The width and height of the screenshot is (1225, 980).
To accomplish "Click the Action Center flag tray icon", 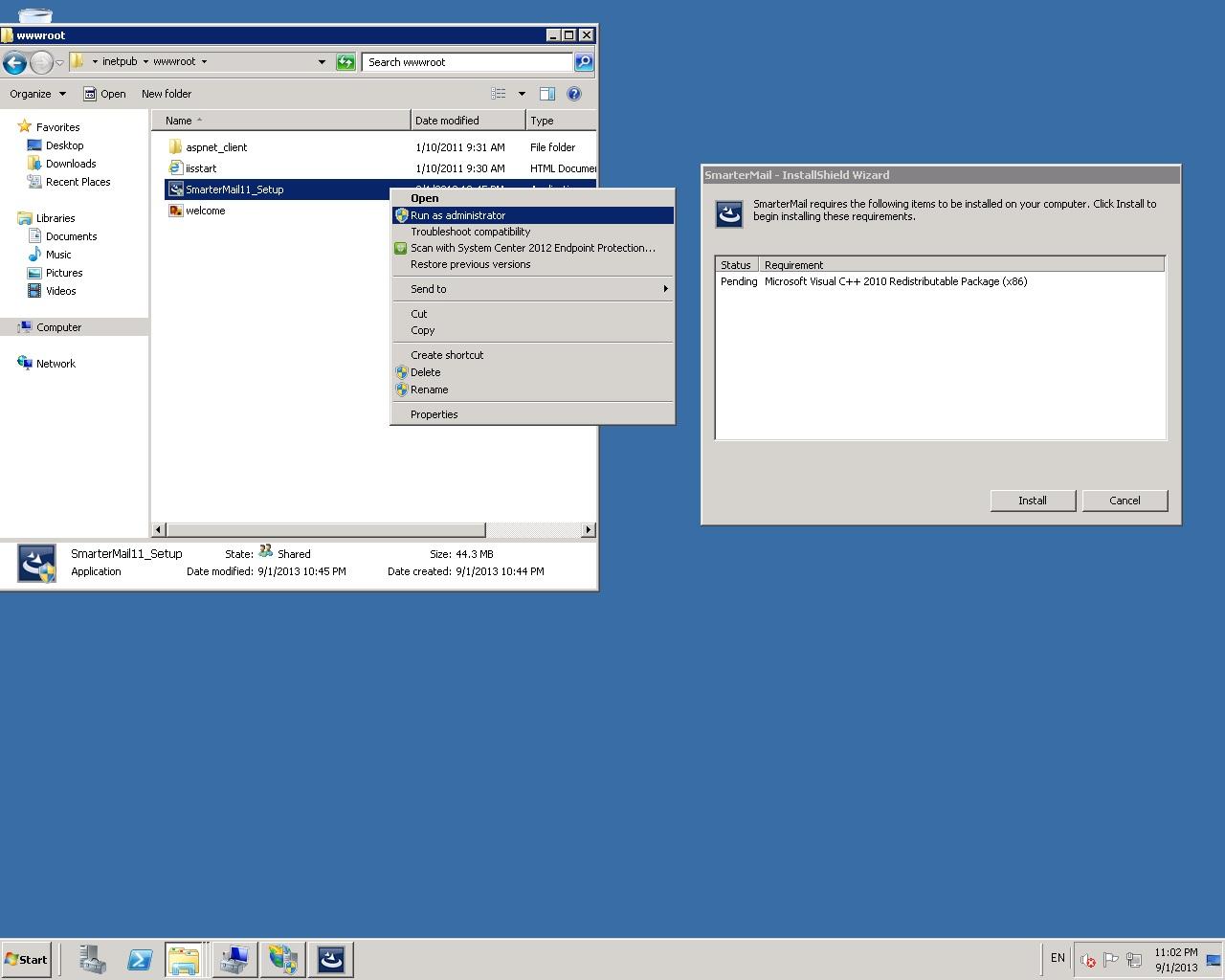I will coord(1110,960).
